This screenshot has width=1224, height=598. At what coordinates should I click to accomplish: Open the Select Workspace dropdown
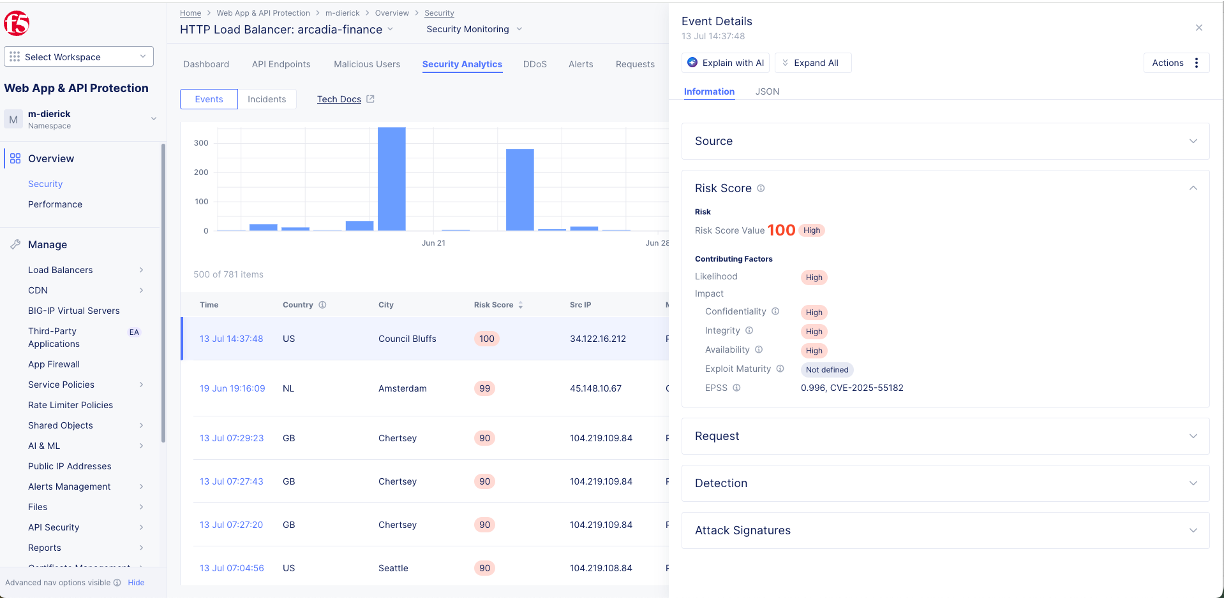click(x=79, y=57)
